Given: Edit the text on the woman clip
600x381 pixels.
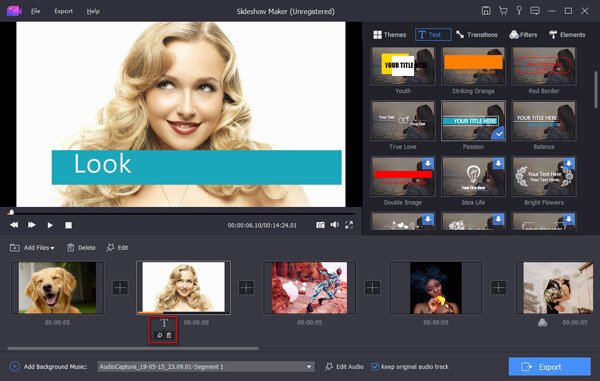Looking at the screenshot, I should tap(160, 335).
